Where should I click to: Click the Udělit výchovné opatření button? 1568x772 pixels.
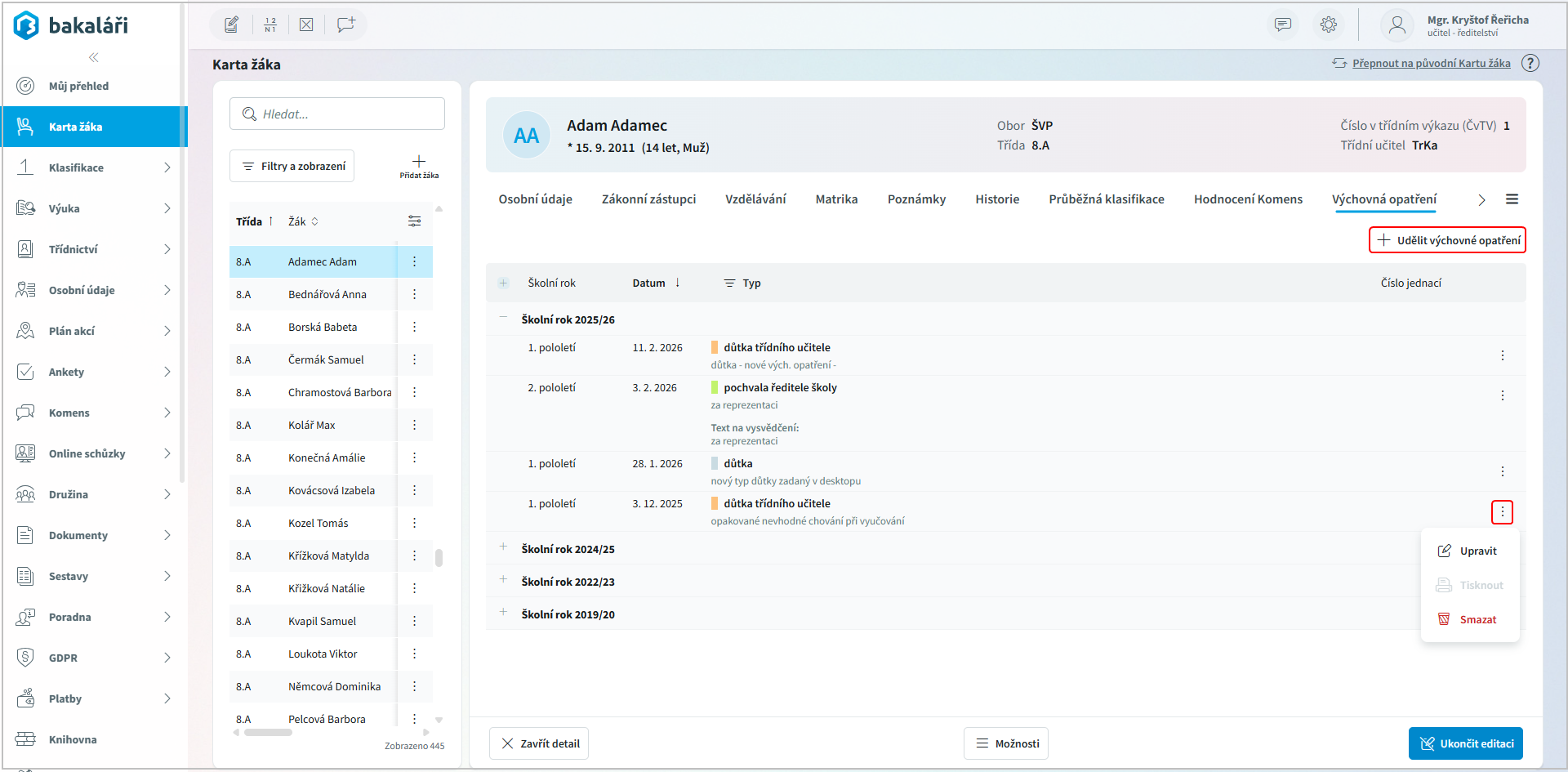pyautogui.click(x=1447, y=240)
